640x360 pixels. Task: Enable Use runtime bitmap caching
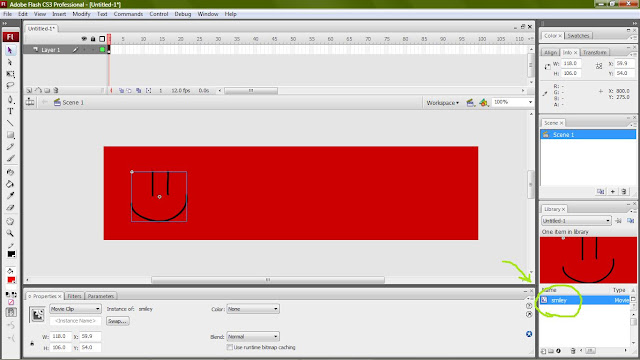pos(230,347)
